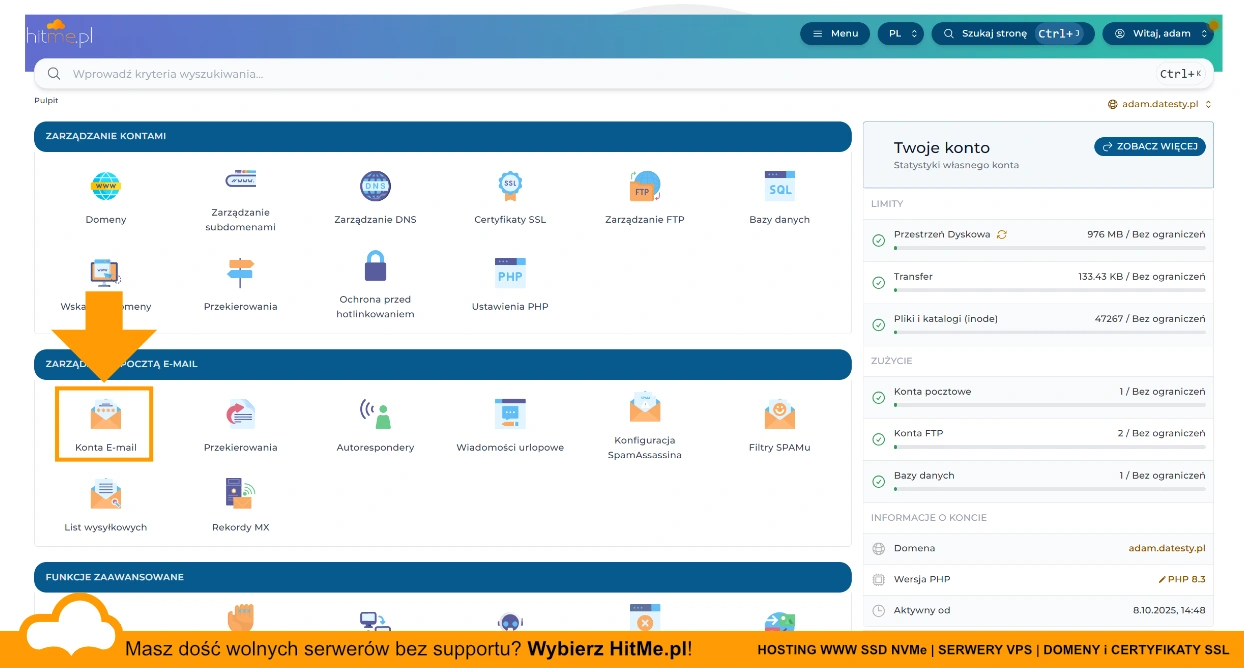Open Witaj, adam user dropdown

(1159, 34)
